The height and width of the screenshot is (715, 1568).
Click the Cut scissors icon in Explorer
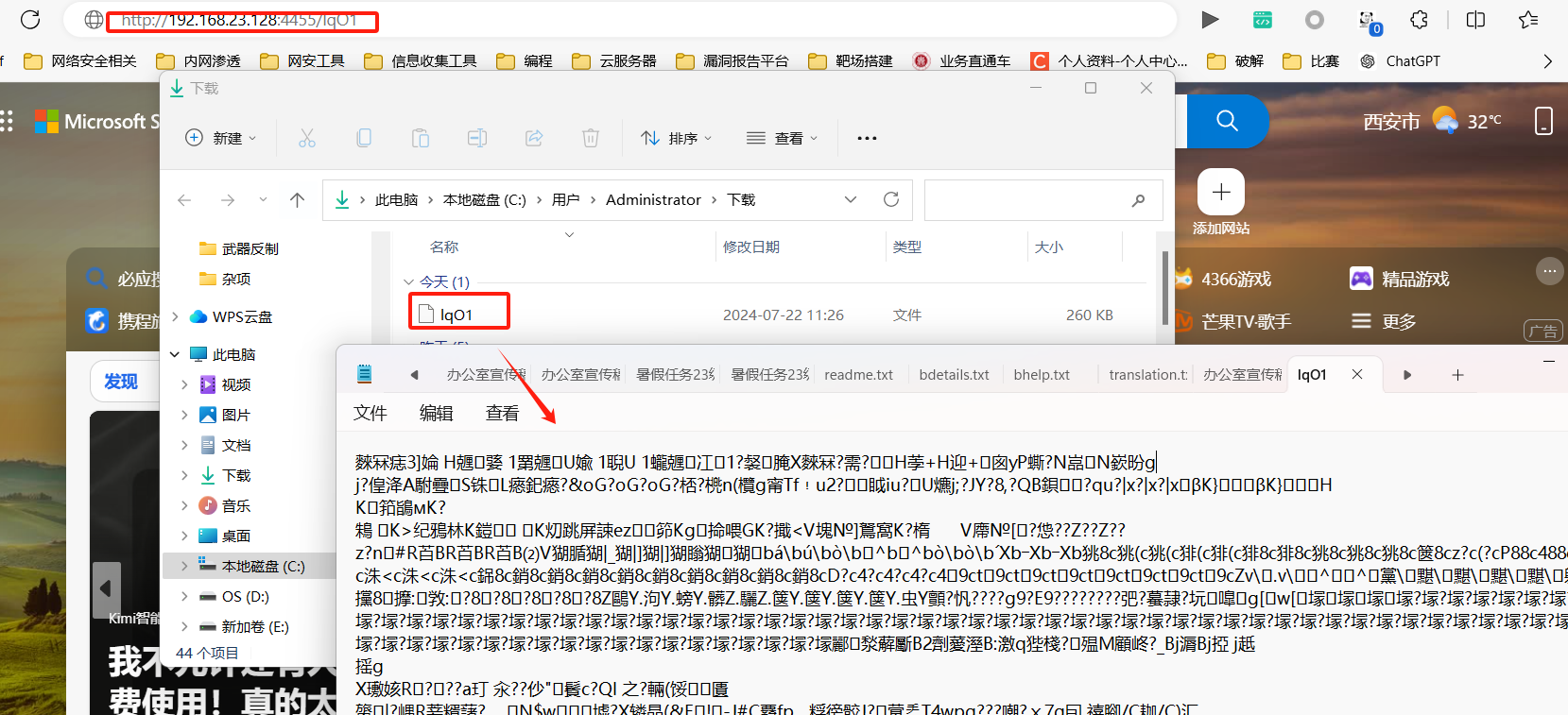(307, 138)
